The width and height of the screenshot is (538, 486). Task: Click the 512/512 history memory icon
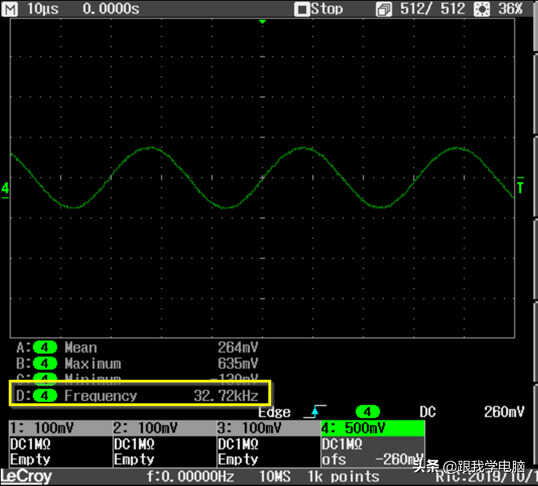pyautogui.click(x=384, y=9)
